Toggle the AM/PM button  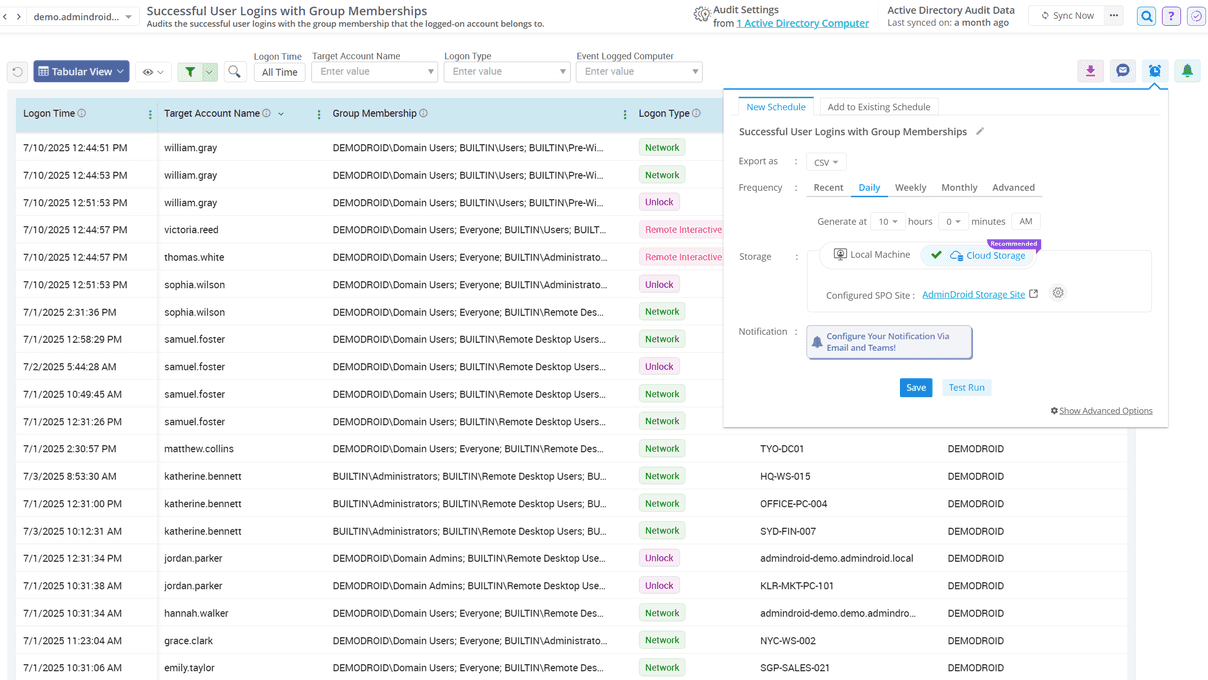click(1026, 222)
